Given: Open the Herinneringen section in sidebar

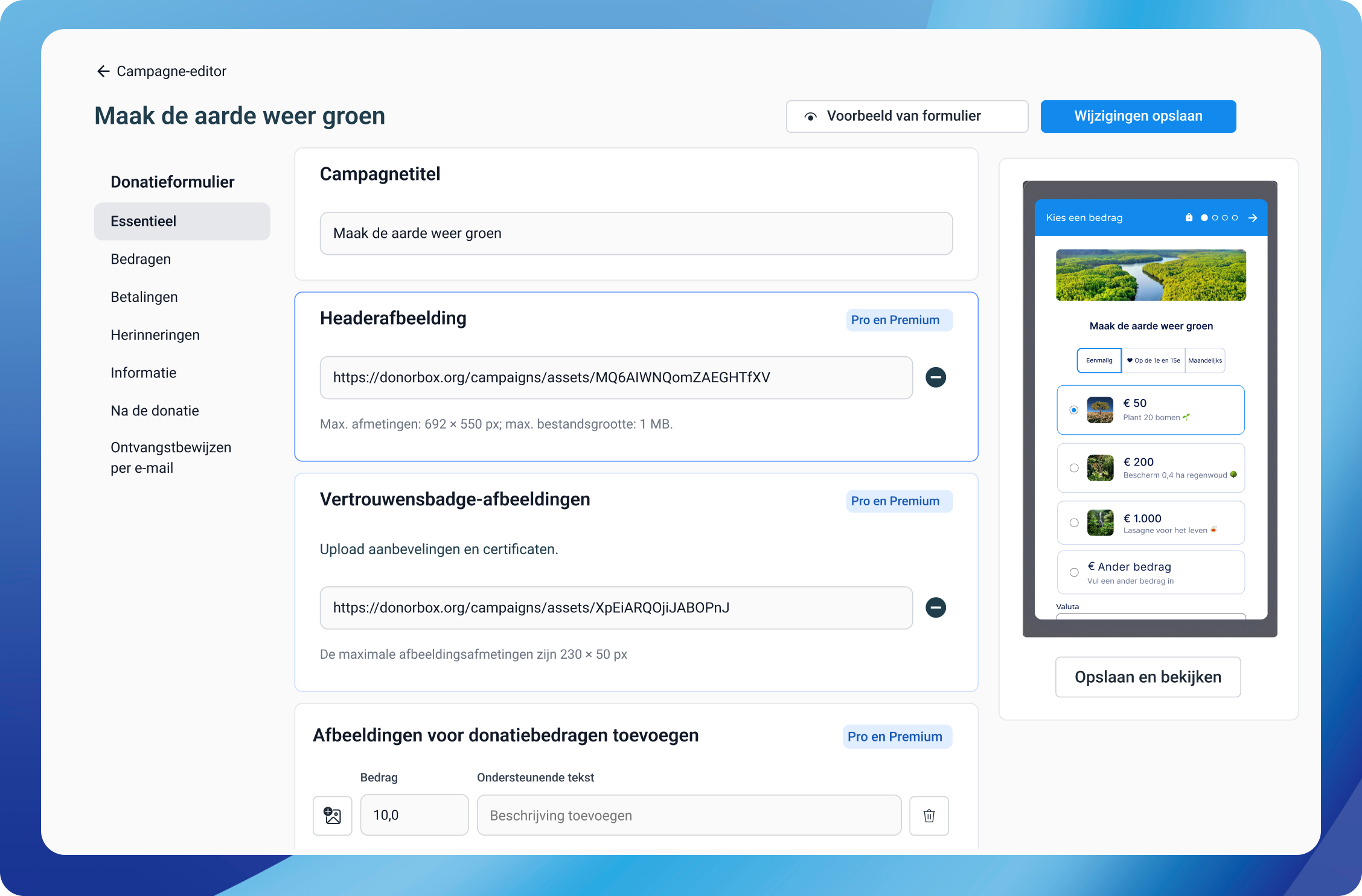Looking at the screenshot, I should [x=155, y=335].
